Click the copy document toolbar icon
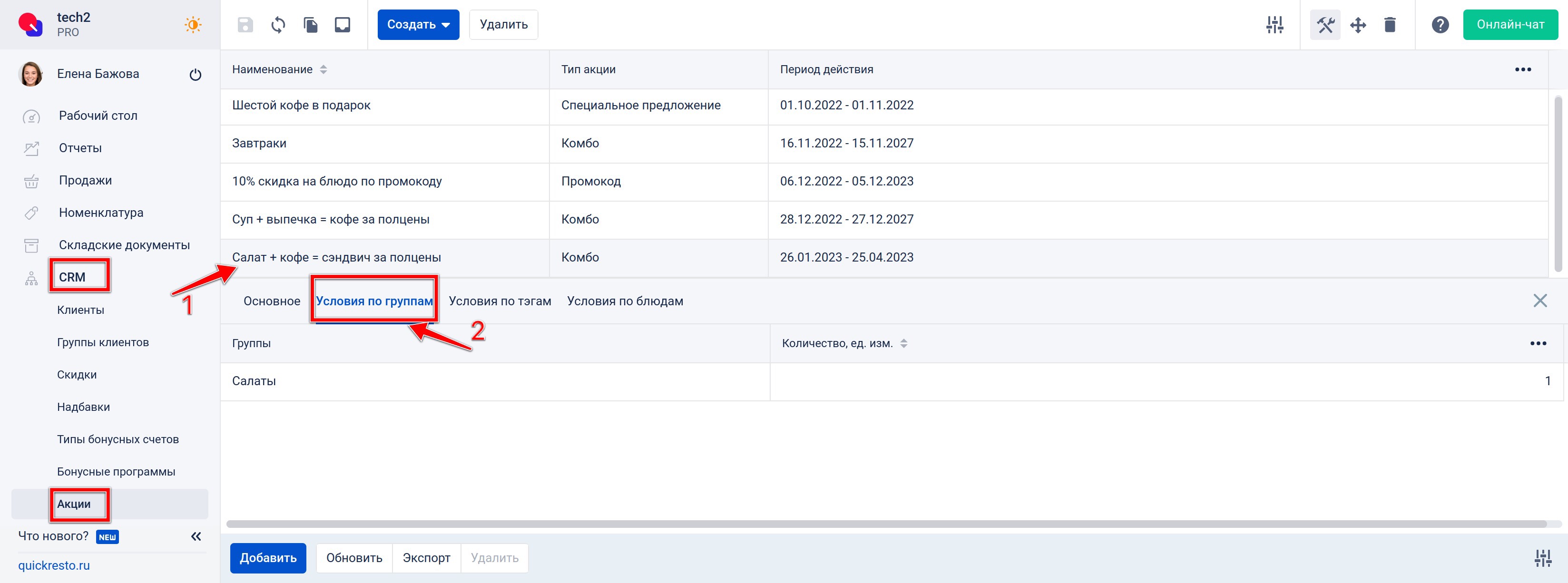Image resolution: width=1568 pixels, height=583 pixels. [x=311, y=25]
